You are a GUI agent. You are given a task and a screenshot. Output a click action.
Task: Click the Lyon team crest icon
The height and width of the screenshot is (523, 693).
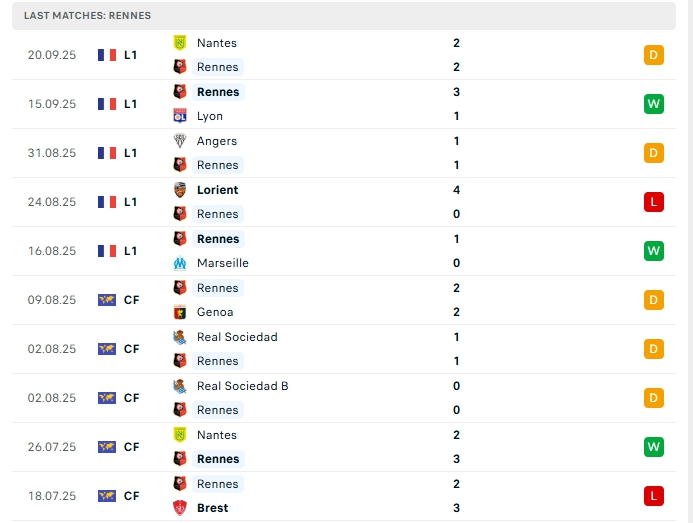point(180,116)
